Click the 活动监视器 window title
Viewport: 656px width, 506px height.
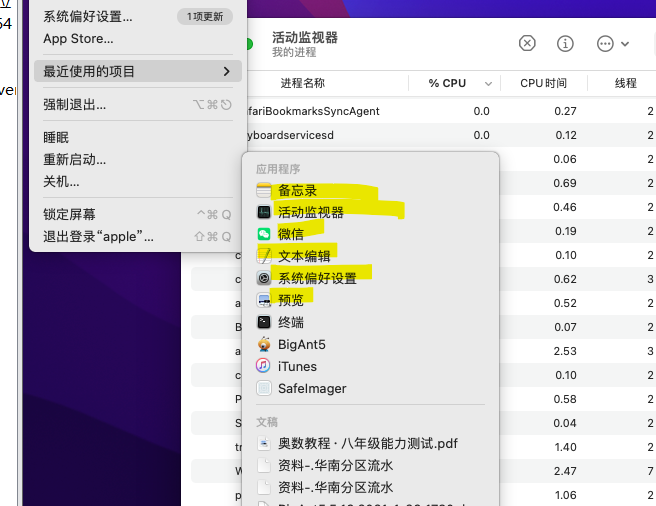(305, 37)
